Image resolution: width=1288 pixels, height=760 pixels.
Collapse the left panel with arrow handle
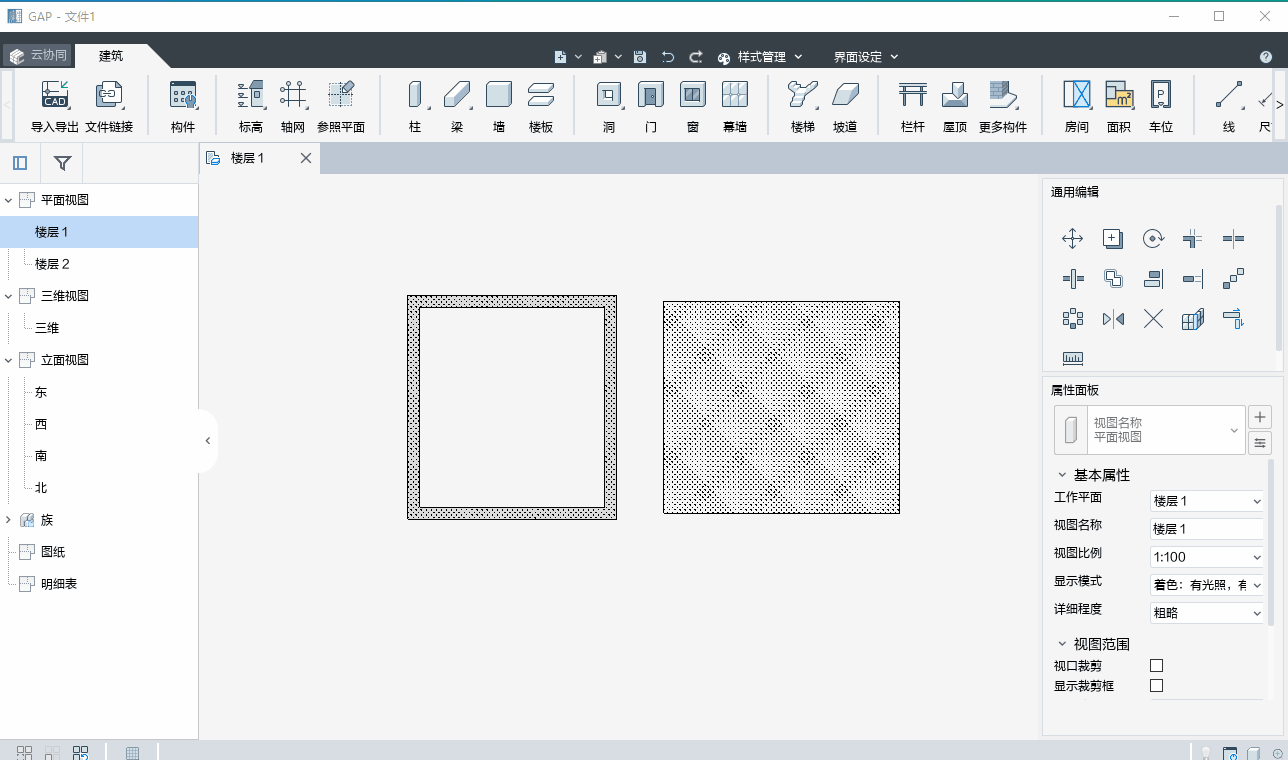208,440
